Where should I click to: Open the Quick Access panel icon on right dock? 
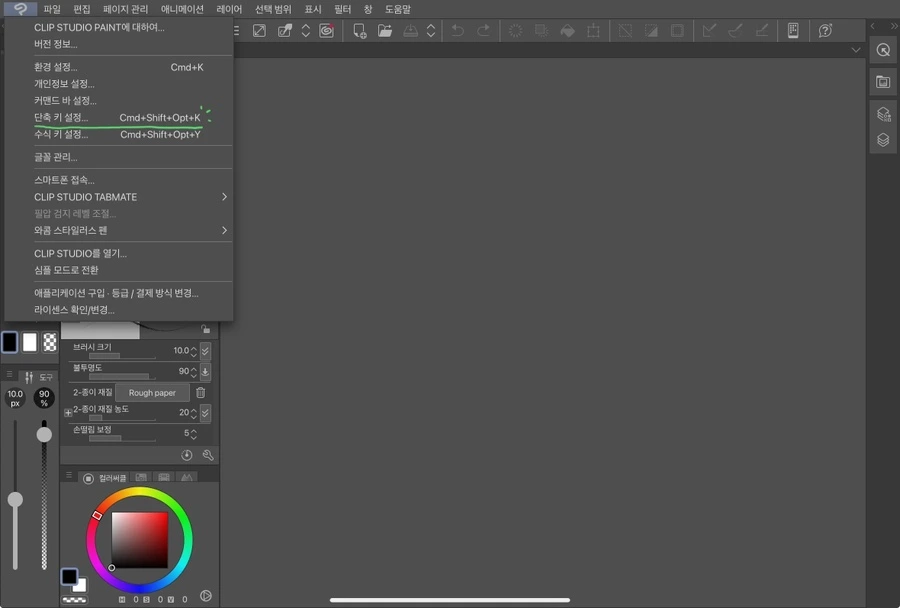[883, 51]
